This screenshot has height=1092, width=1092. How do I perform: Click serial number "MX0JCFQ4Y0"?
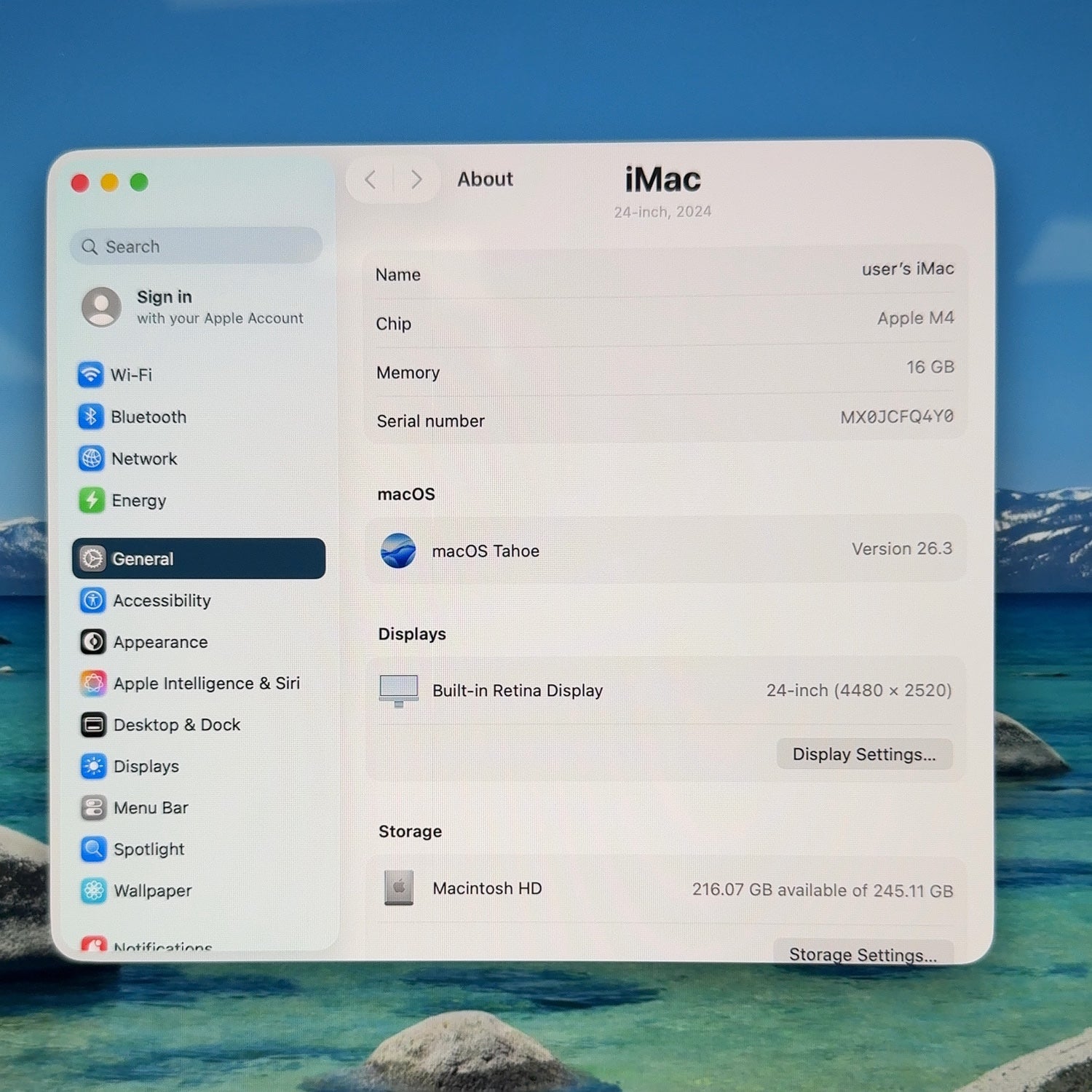[897, 416]
